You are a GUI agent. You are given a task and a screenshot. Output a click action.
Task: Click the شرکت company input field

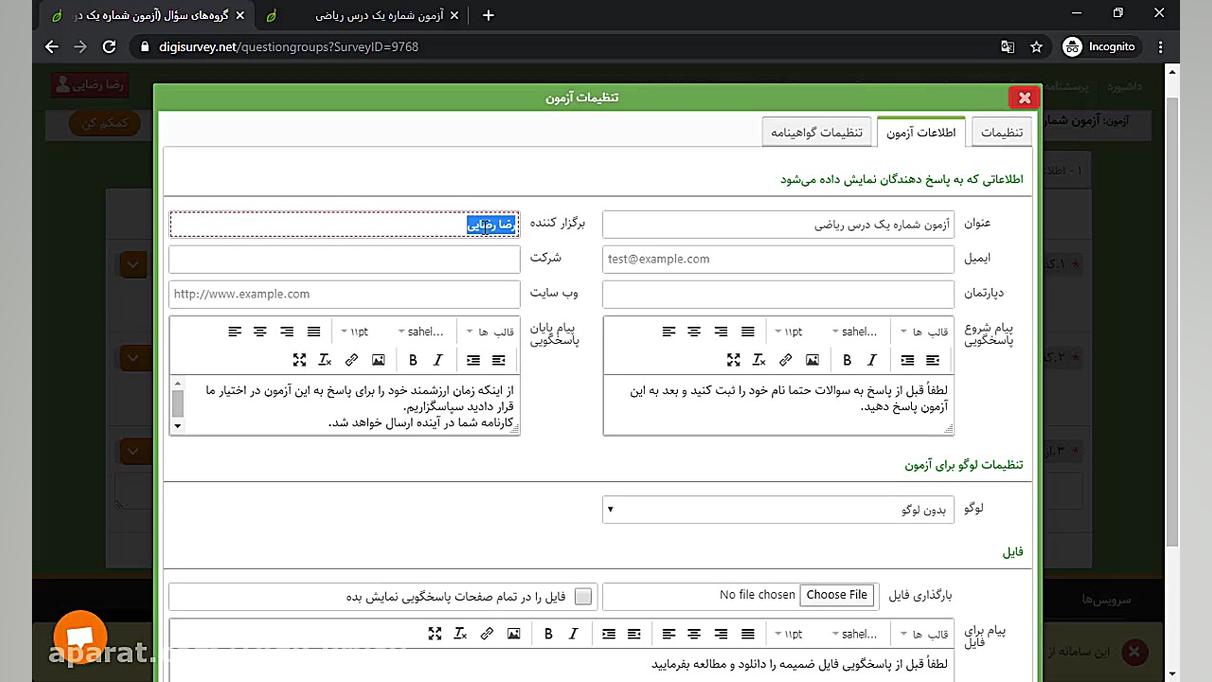(x=344, y=259)
